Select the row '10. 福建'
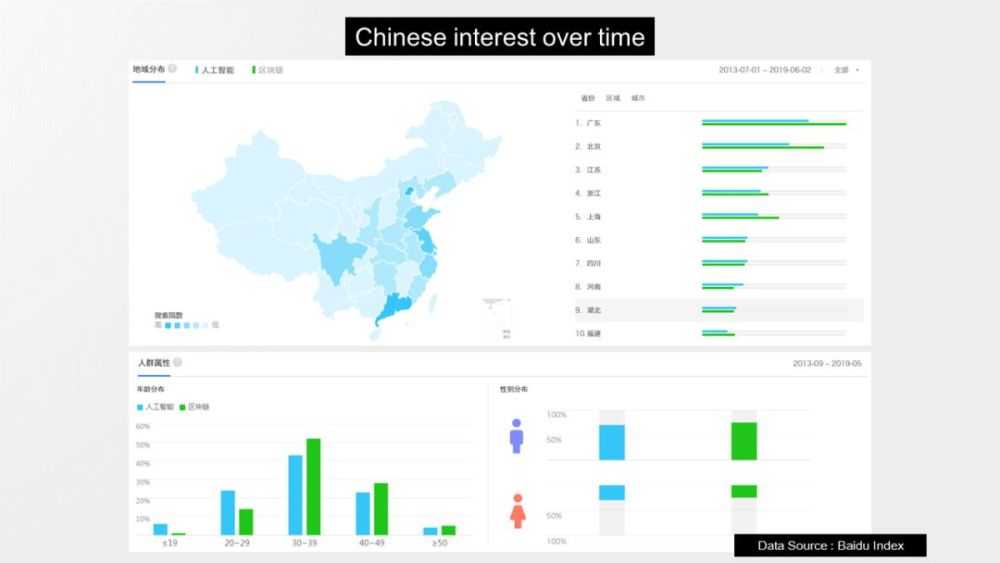The width and height of the screenshot is (1000, 563). tap(719, 333)
